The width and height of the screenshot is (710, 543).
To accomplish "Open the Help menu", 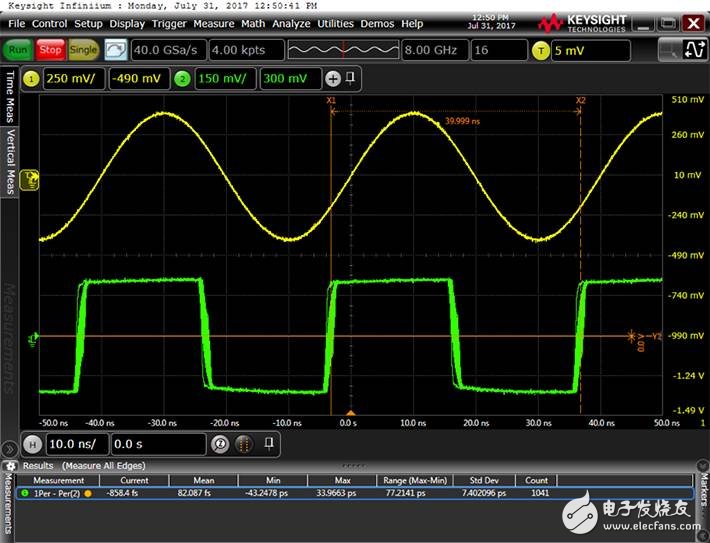I will pyautogui.click(x=412, y=24).
